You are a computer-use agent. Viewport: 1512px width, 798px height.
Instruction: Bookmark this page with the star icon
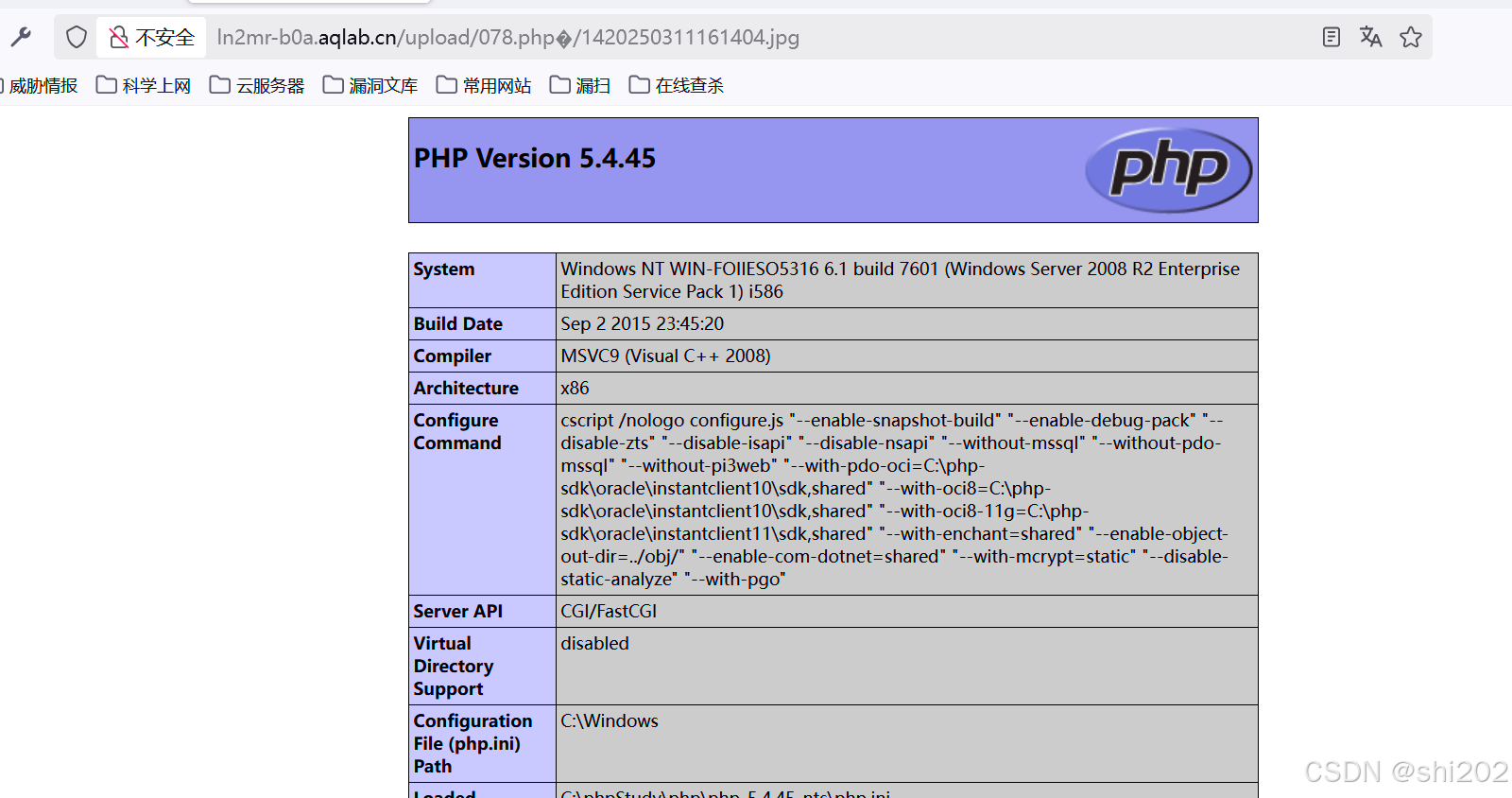pos(1411,37)
